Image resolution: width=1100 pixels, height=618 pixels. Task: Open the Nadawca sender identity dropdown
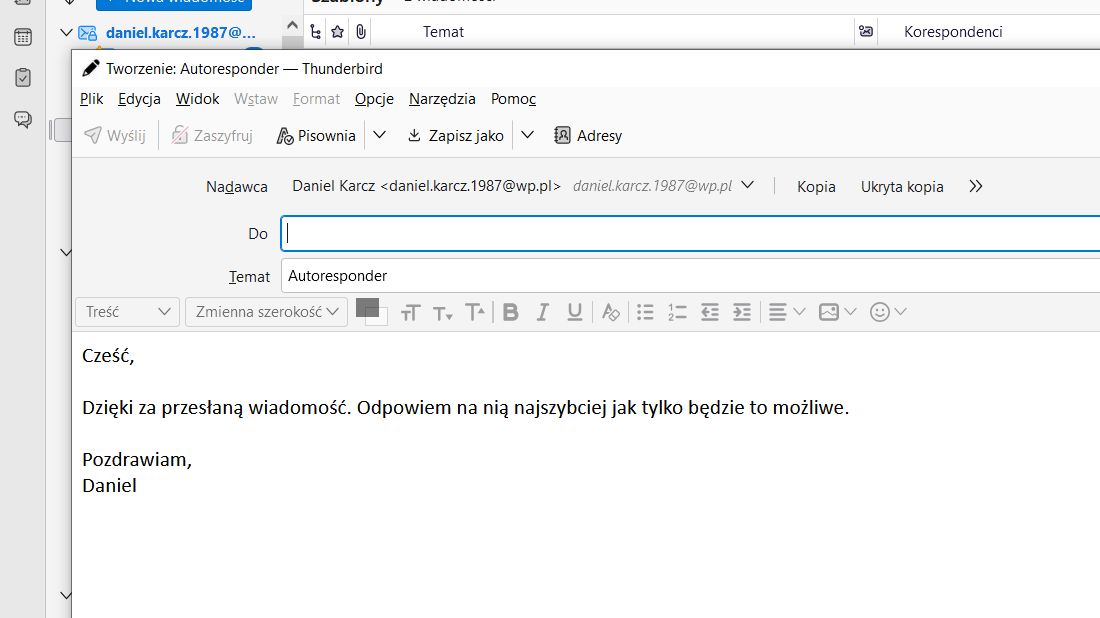(747, 185)
